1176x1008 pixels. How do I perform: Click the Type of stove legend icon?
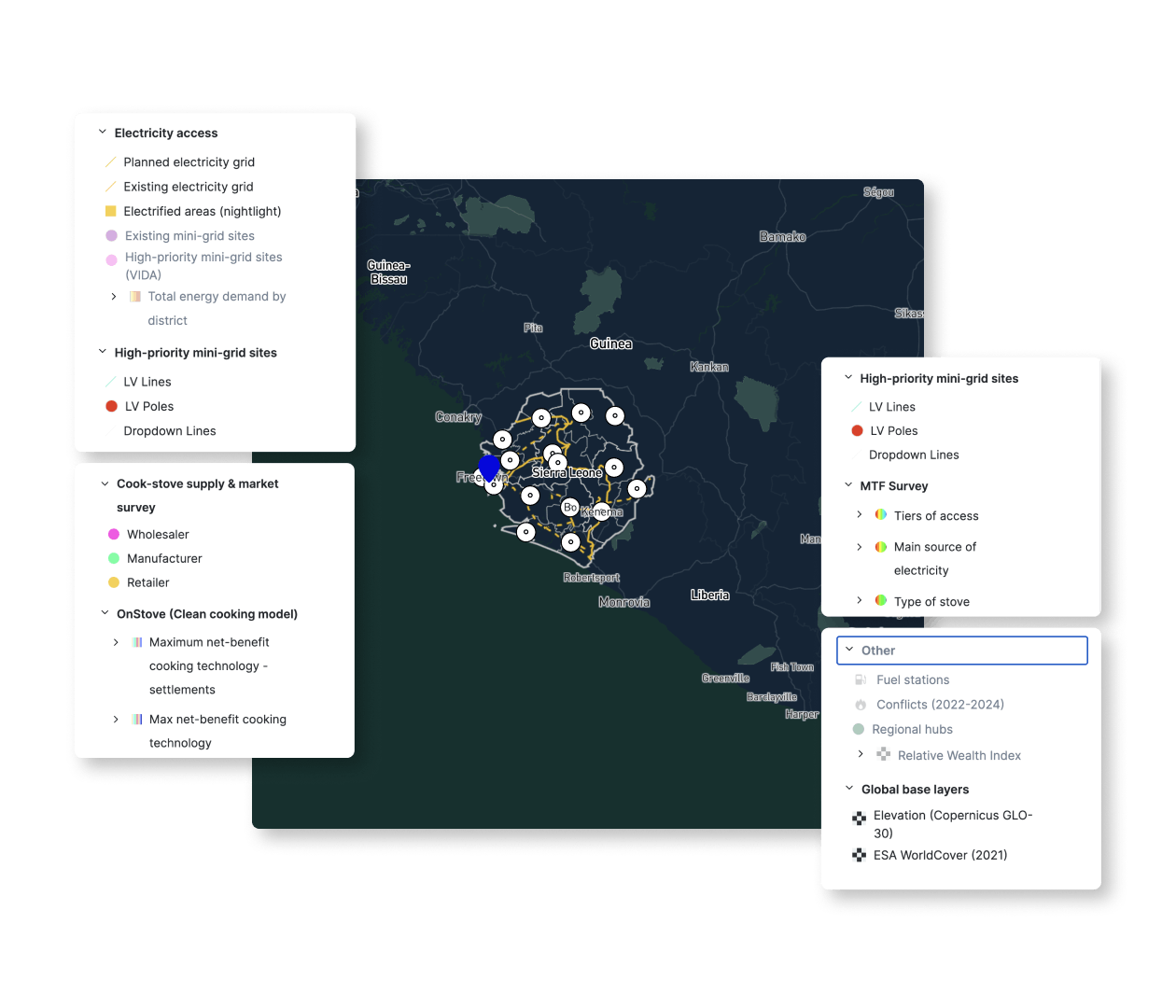[880, 601]
